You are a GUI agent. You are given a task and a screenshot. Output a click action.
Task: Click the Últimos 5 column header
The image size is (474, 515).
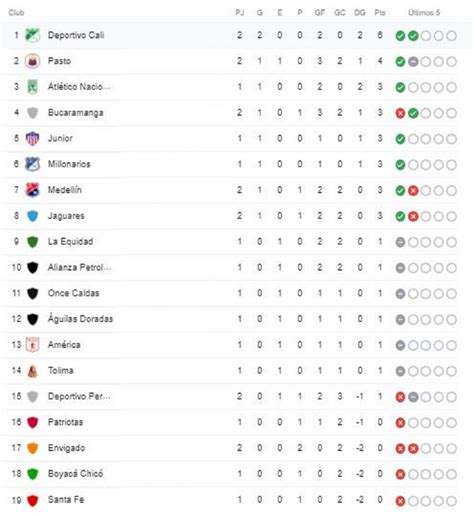point(424,13)
